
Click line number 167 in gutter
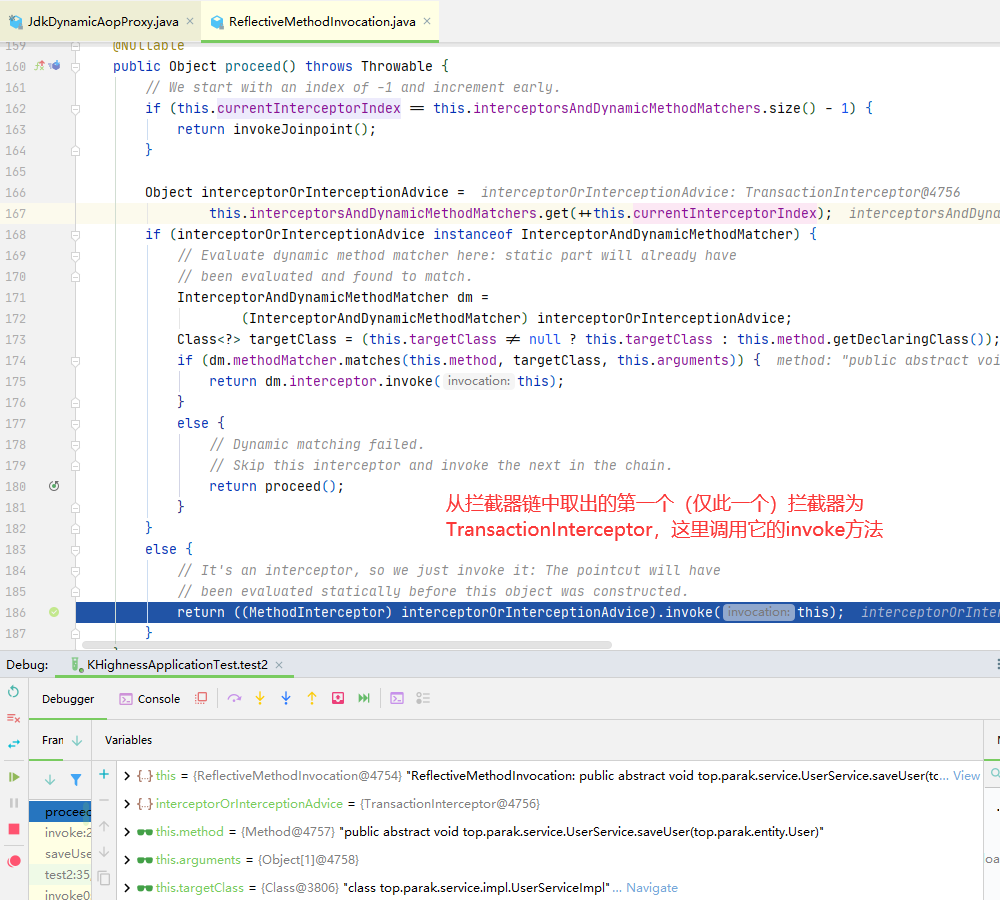(x=16, y=214)
